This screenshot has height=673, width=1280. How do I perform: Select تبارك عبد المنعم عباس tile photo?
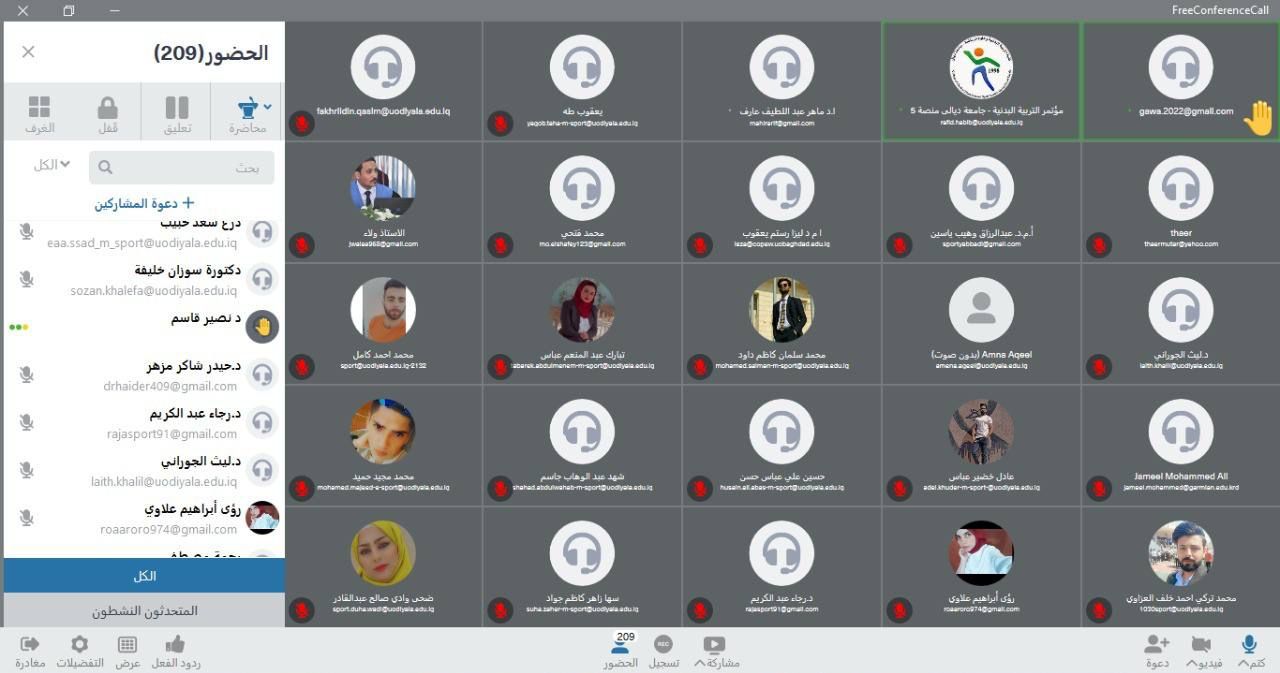[x=582, y=310]
